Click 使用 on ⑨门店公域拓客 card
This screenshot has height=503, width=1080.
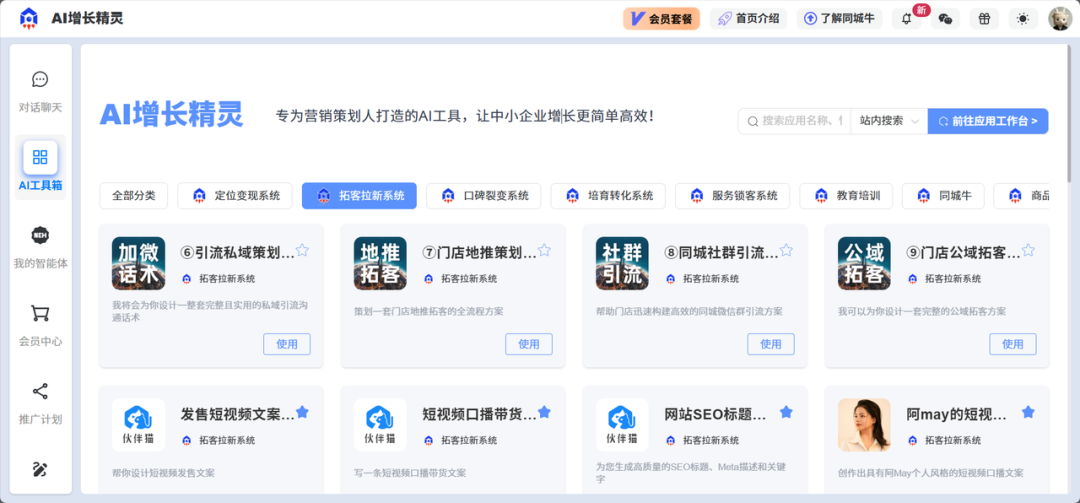[x=1012, y=344]
